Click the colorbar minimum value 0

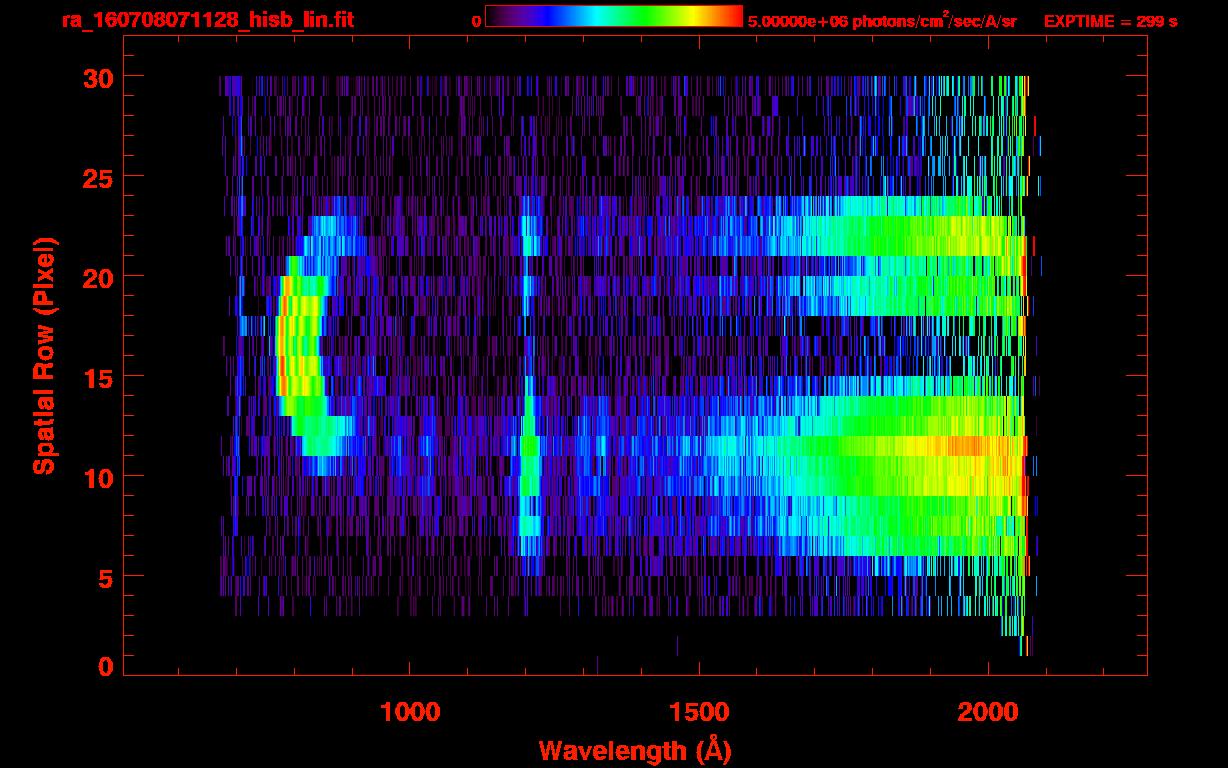476,21
